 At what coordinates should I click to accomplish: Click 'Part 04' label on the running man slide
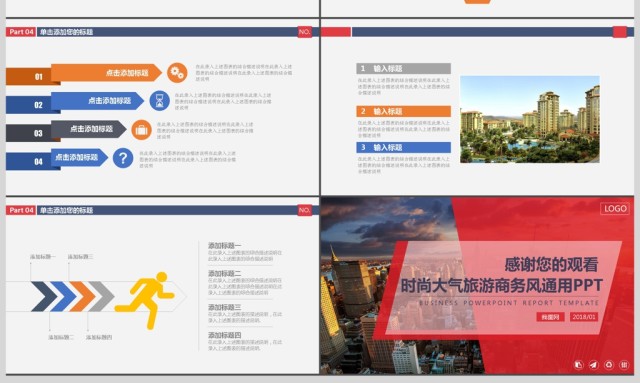21,210
